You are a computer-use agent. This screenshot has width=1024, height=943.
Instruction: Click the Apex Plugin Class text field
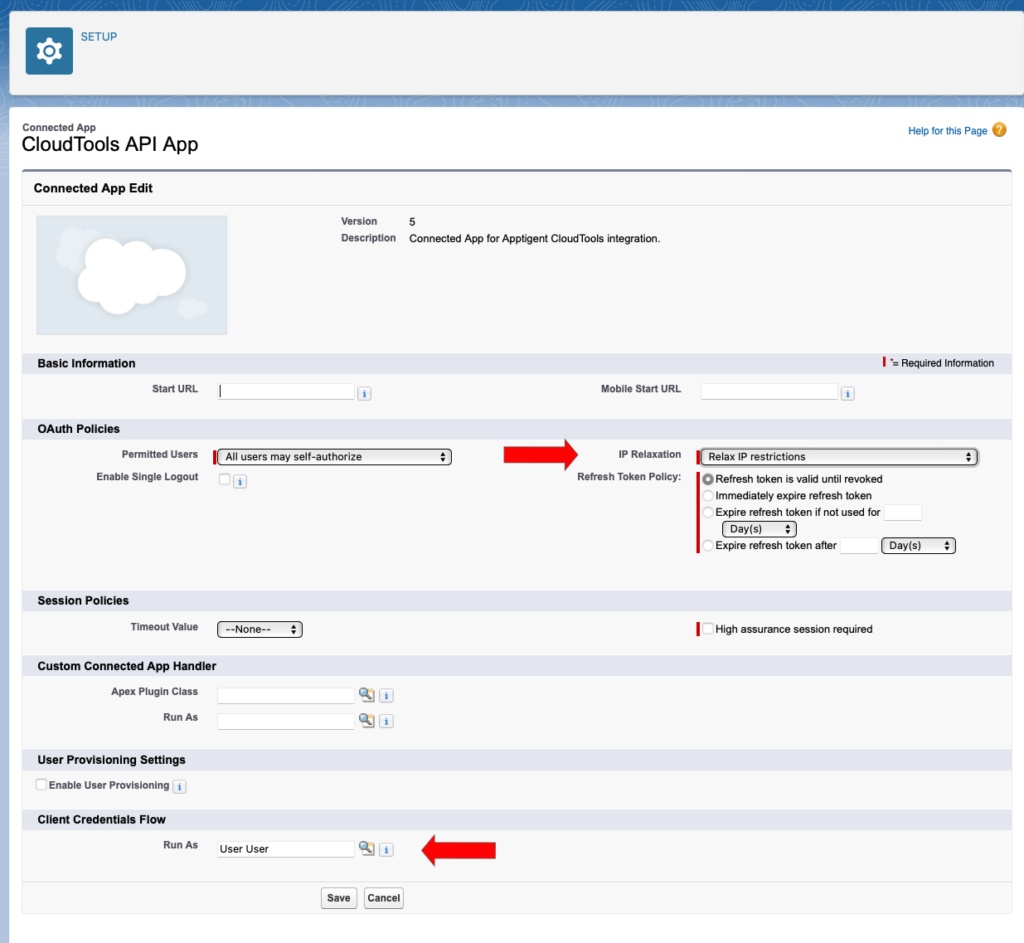pyautogui.click(x=286, y=695)
